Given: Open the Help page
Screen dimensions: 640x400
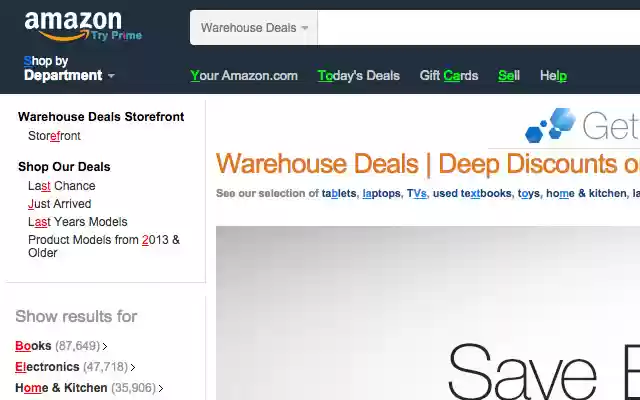Looking at the screenshot, I should [x=553, y=76].
